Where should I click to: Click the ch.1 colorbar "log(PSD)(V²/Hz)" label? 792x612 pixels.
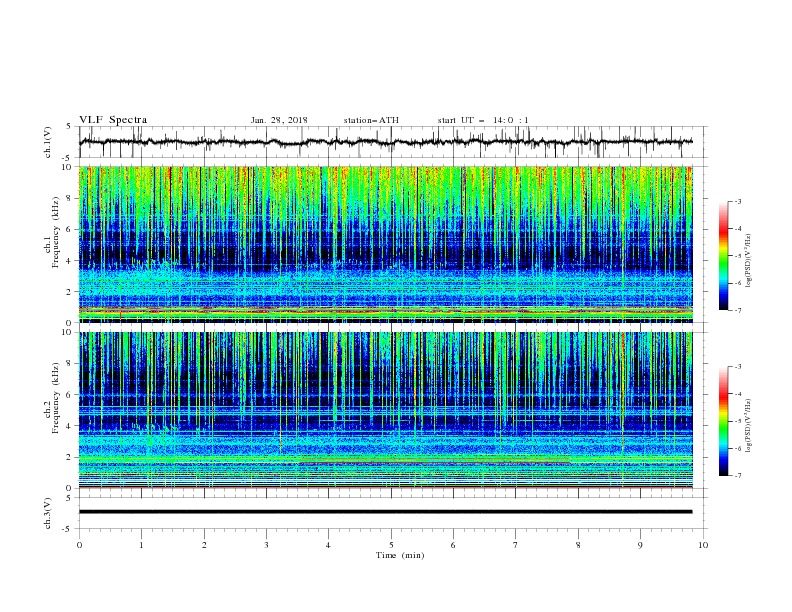[x=749, y=261]
